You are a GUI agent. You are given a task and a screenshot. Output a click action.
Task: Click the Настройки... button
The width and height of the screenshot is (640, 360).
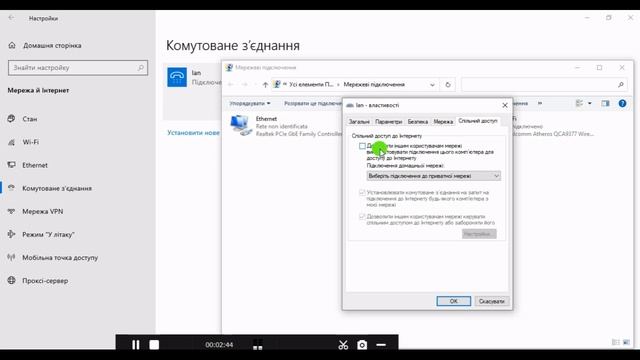(x=479, y=234)
